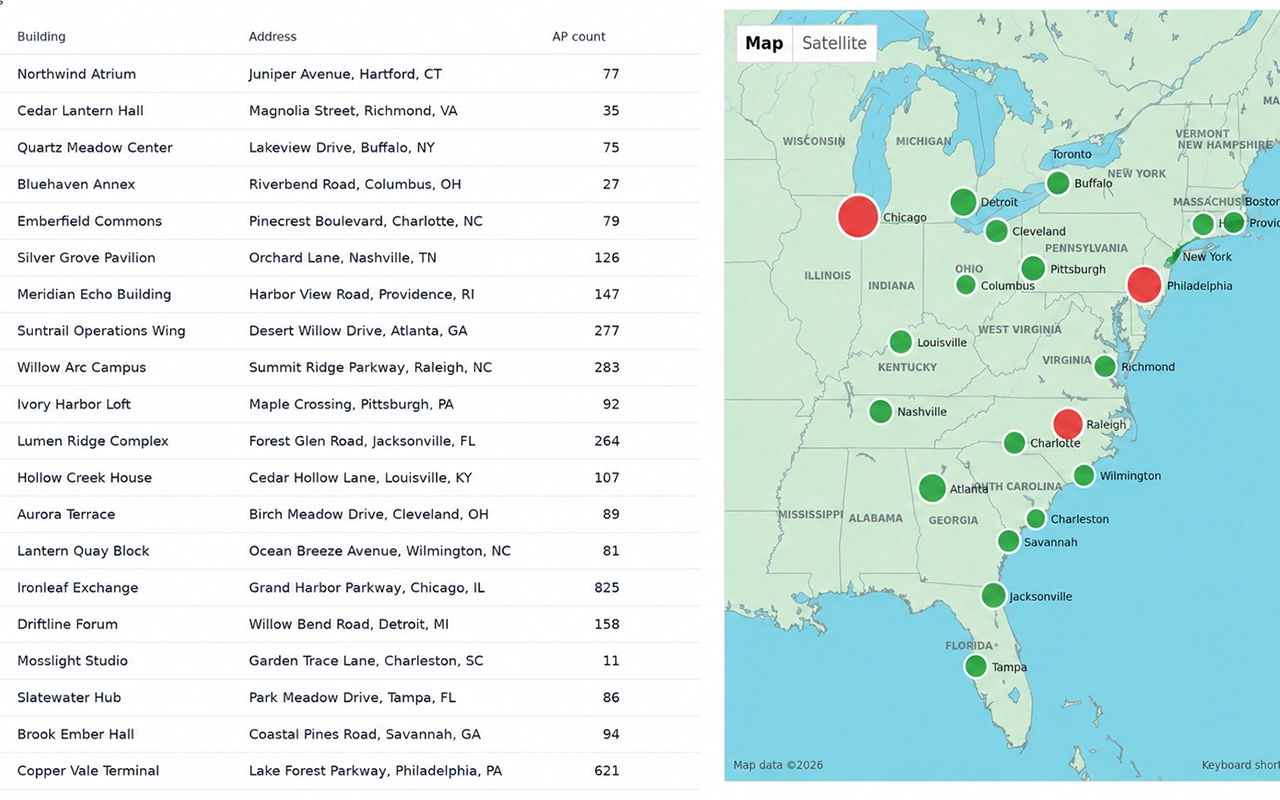This screenshot has height=800, width=1280.
Task: Click address Desert Willow Drive, Atlanta, GA
Action: click(358, 331)
